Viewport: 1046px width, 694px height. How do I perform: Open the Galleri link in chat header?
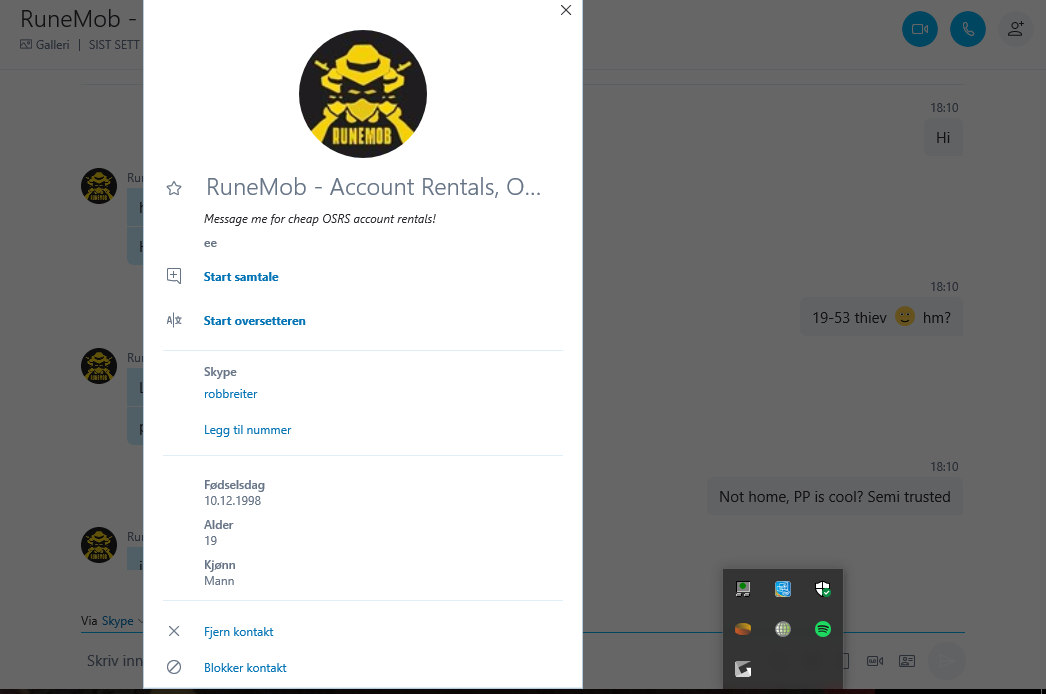(45, 45)
